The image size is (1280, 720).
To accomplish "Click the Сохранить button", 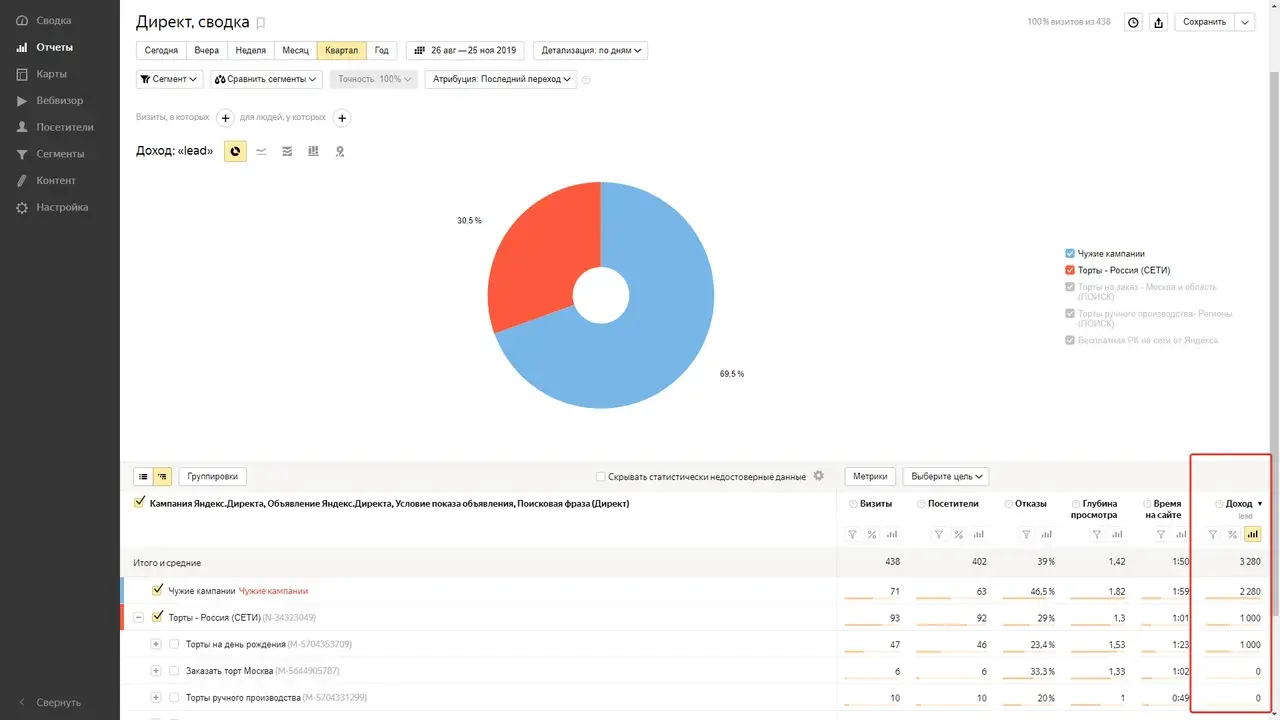I will tap(1205, 22).
